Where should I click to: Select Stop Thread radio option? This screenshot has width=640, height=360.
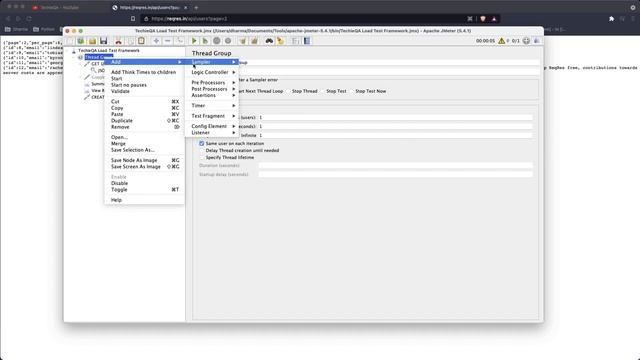(x=304, y=91)
